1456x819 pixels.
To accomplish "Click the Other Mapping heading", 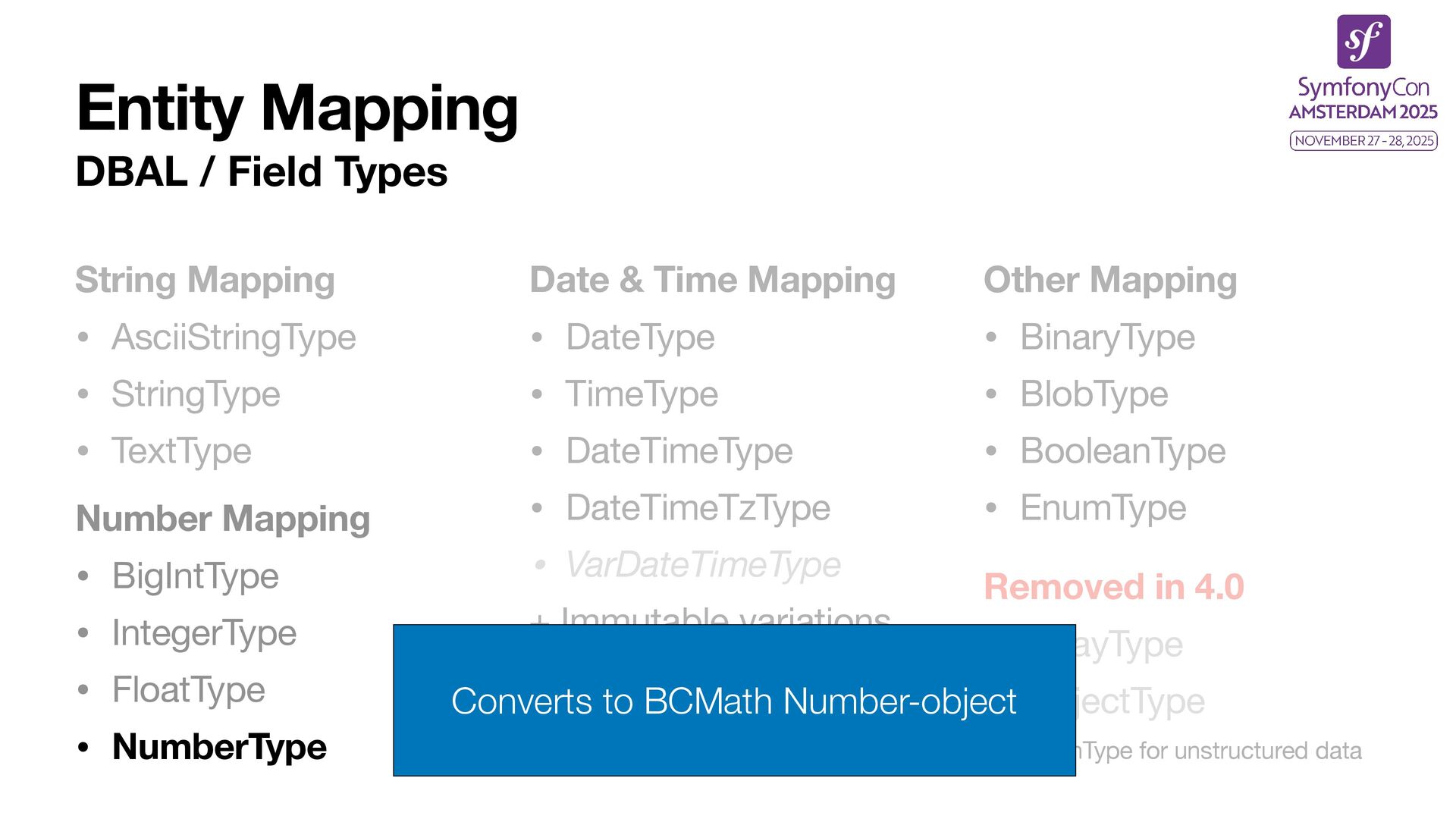I will point(1110,280).
